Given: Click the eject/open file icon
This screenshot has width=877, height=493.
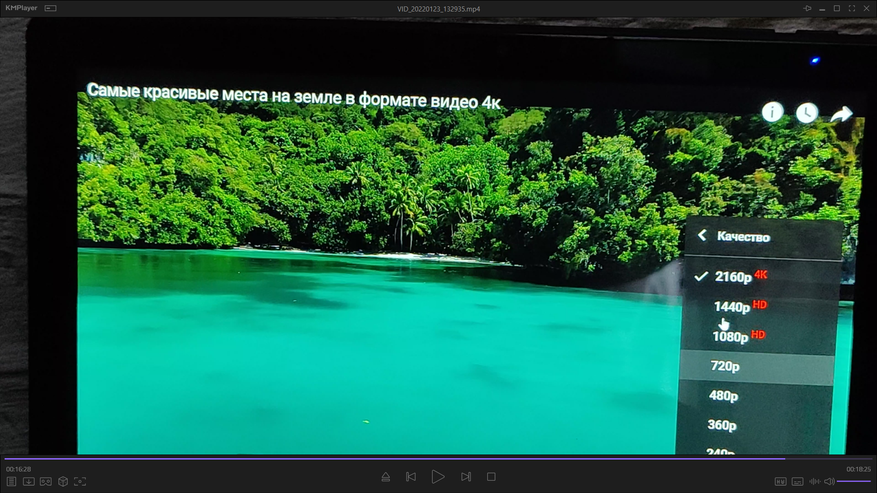Looking at the screenshot, I should click(385, 477).
